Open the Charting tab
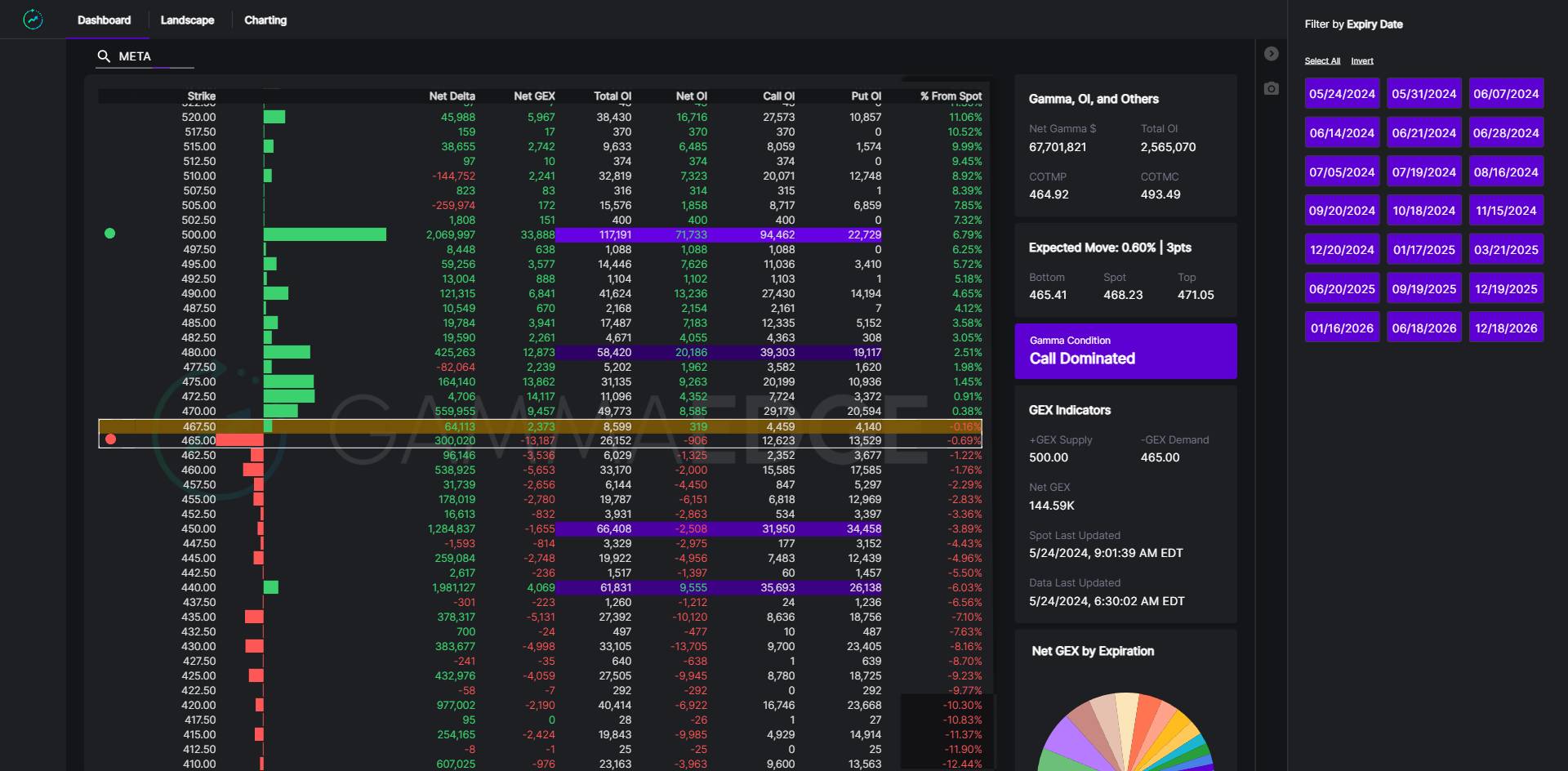Image resolution: width=1568 pixels, height=771 pixels. pos(265,20)
